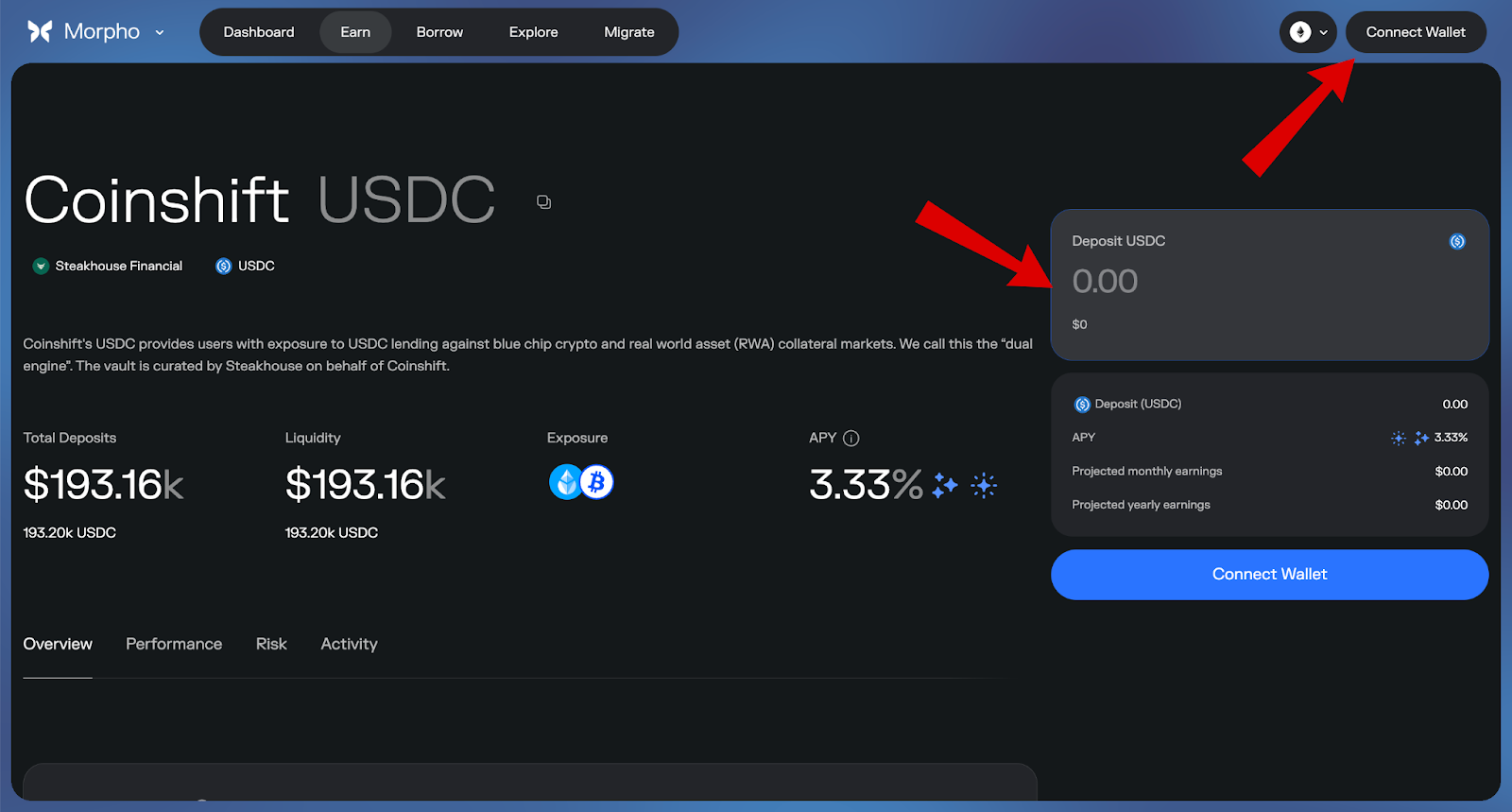This screenshot has width=1512, height=812.
Task: Click Connect Wallet in the top bar
Action: point(1416,32)
